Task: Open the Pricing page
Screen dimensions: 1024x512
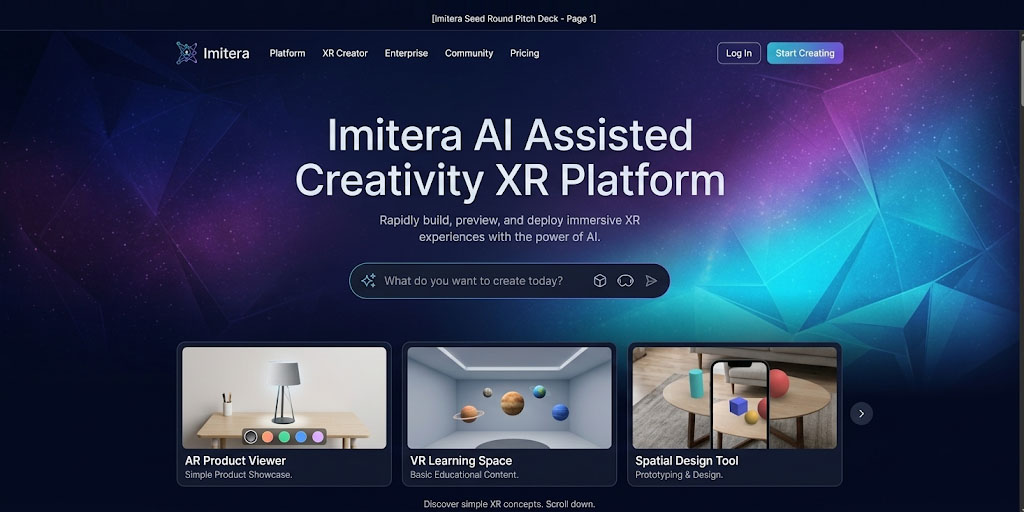Action: click(x=524, y=54)
